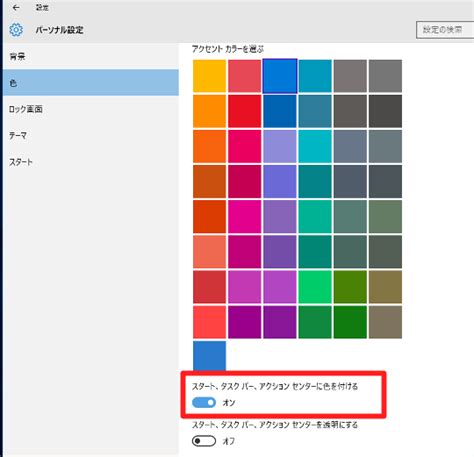This screenshot has width=474, height=457.
Task: Select the light coral-red swatch in top row
Action: (244, 76)
